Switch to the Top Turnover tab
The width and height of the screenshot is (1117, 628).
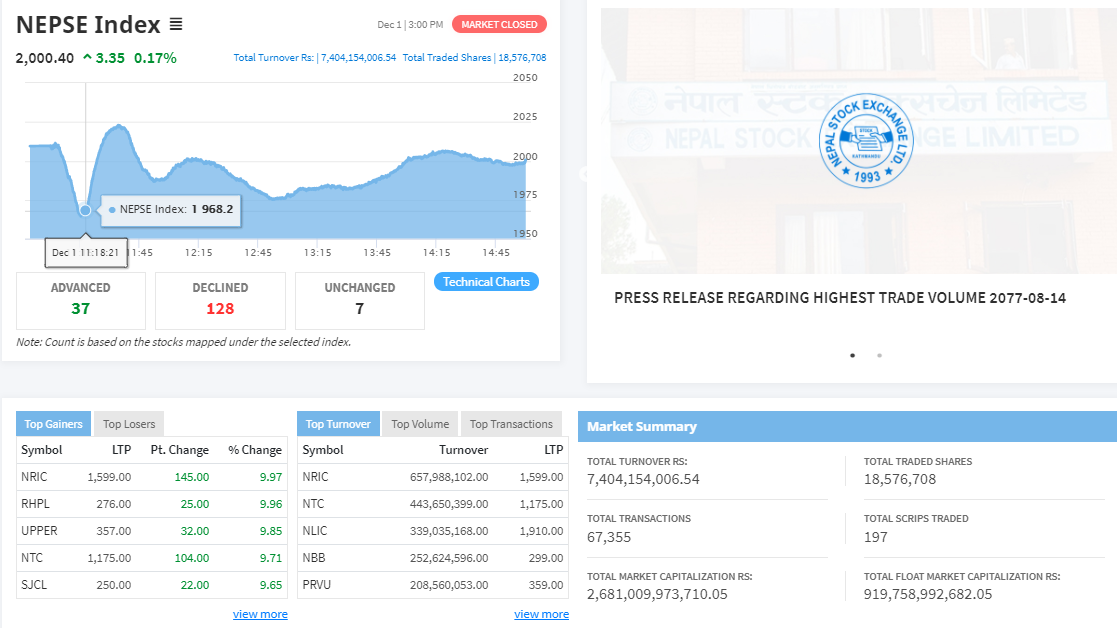[338, 424]
